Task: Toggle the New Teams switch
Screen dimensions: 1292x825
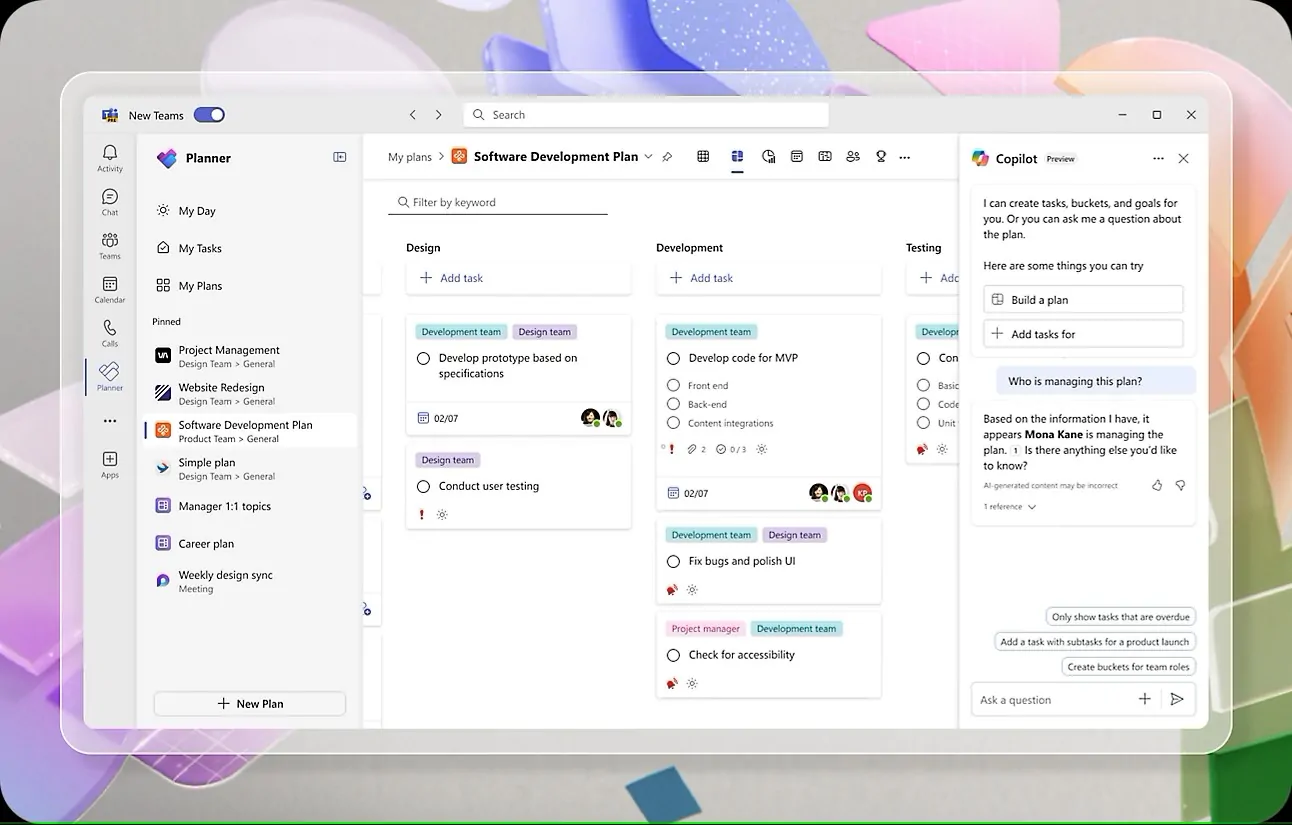Action: coord(209,114)
